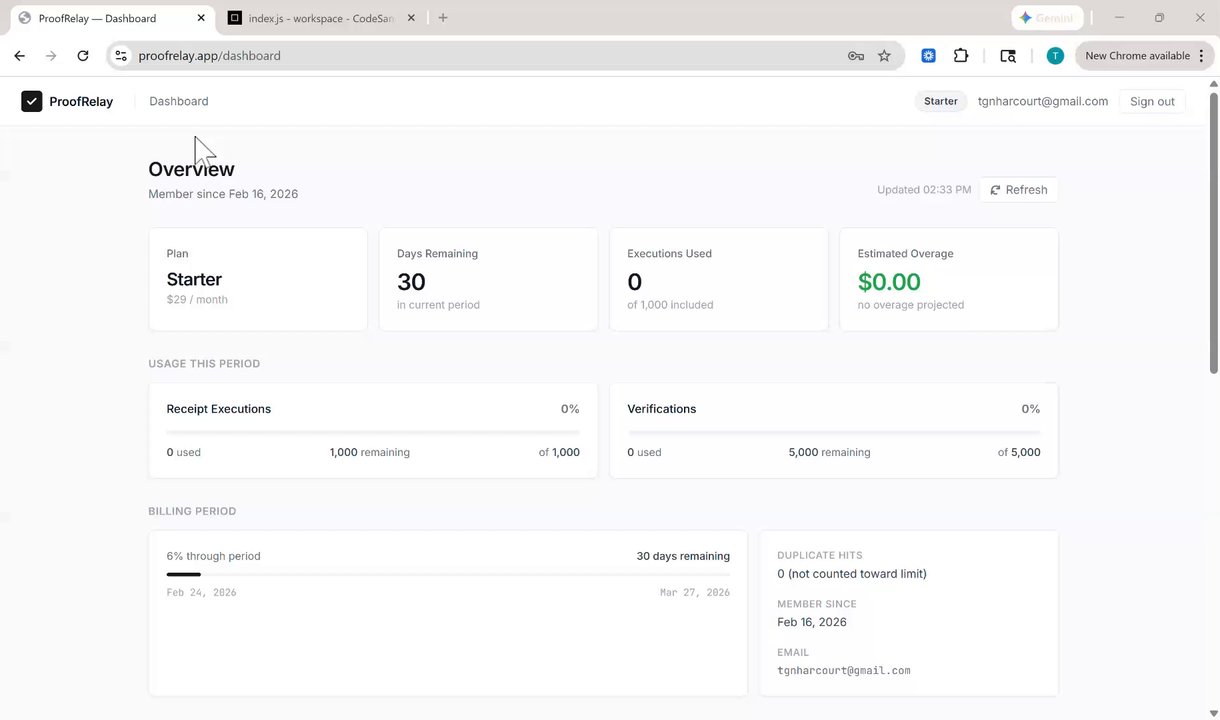Click the billing period progress bar
The image size is (1220, 720).
click(448, 574)
